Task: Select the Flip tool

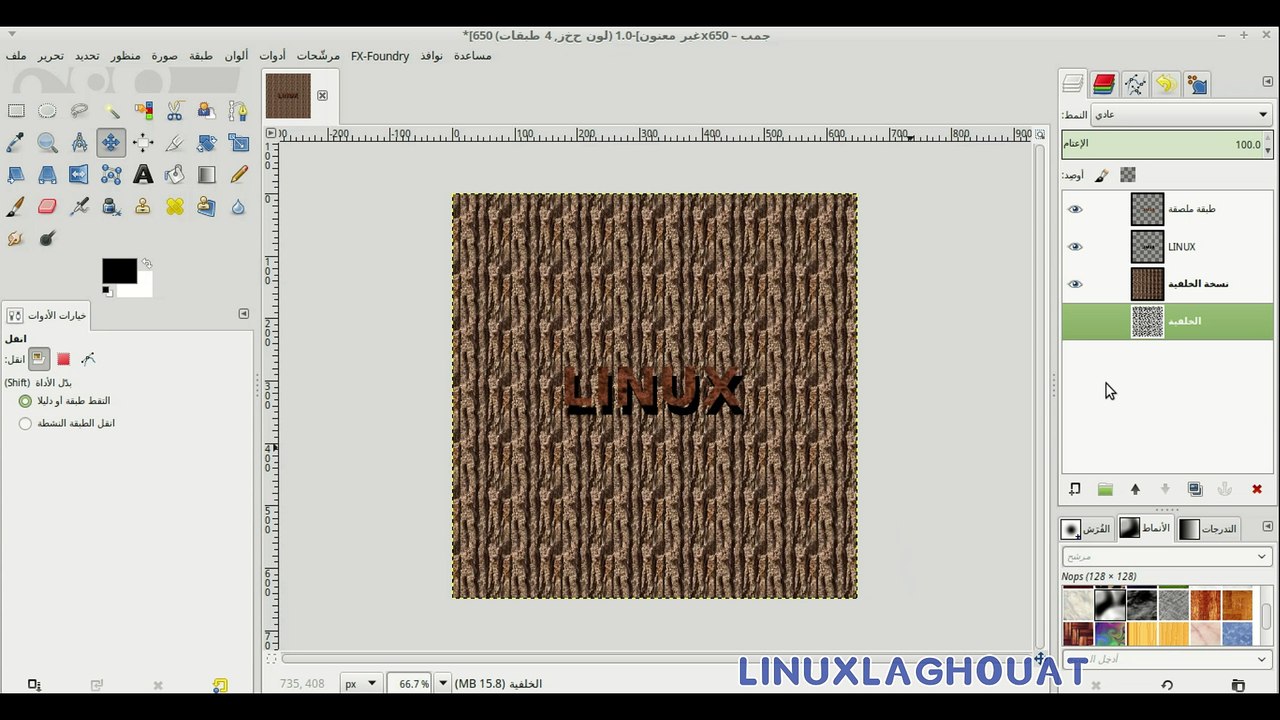Action: (79, 175)
